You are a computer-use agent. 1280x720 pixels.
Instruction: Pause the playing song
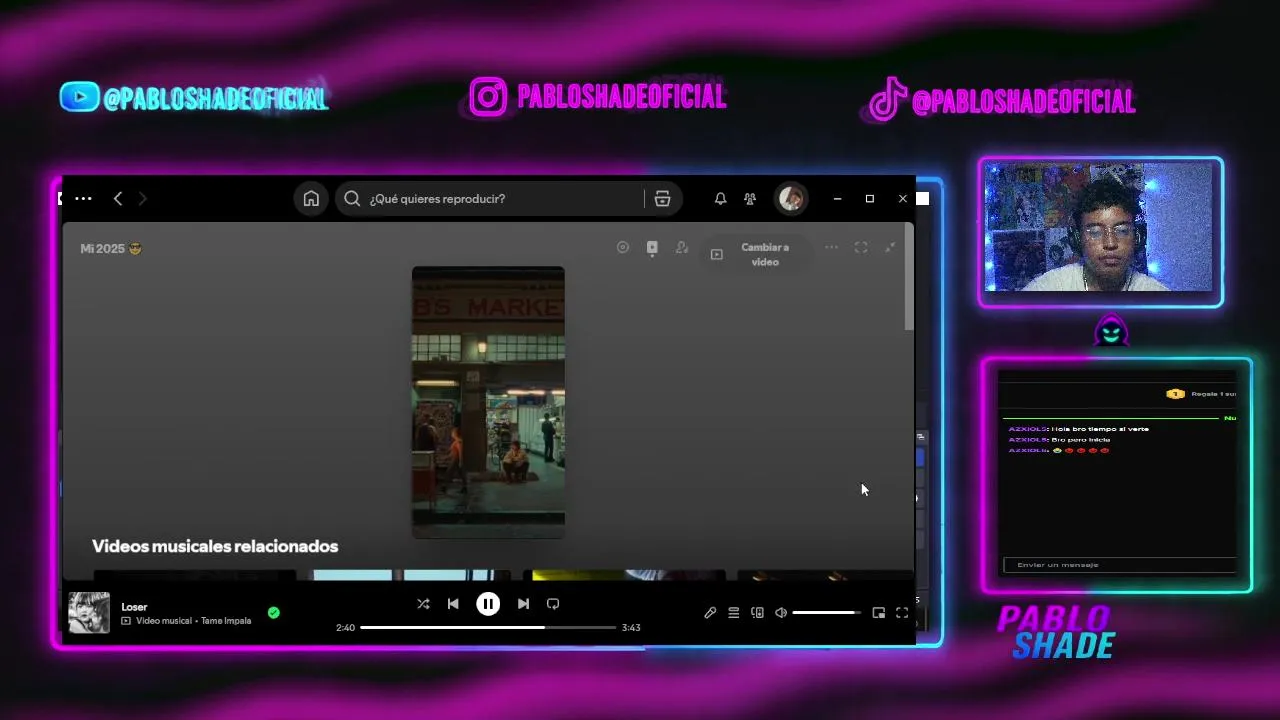[x=488, y=604]
